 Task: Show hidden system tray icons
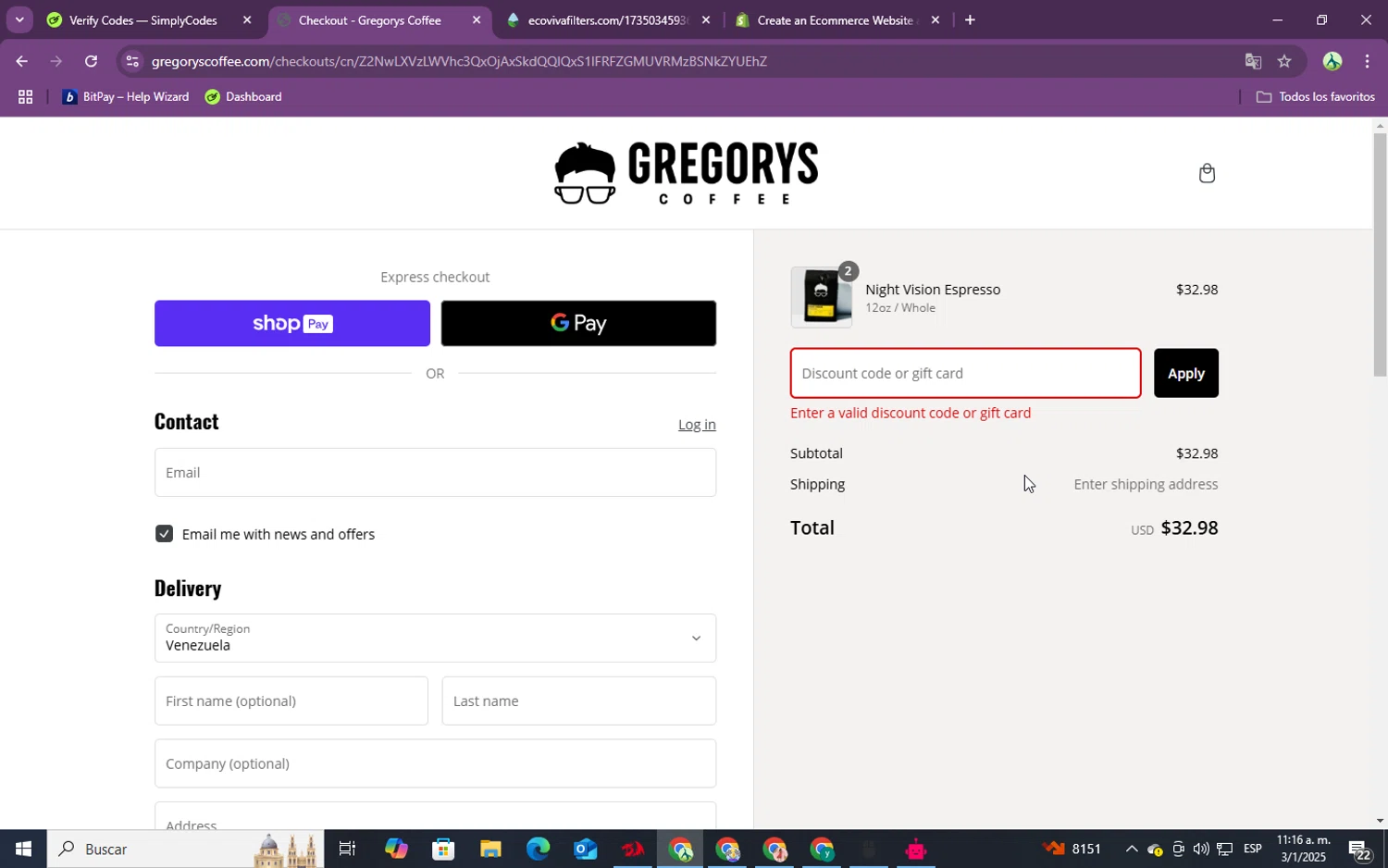(1131, 849)
